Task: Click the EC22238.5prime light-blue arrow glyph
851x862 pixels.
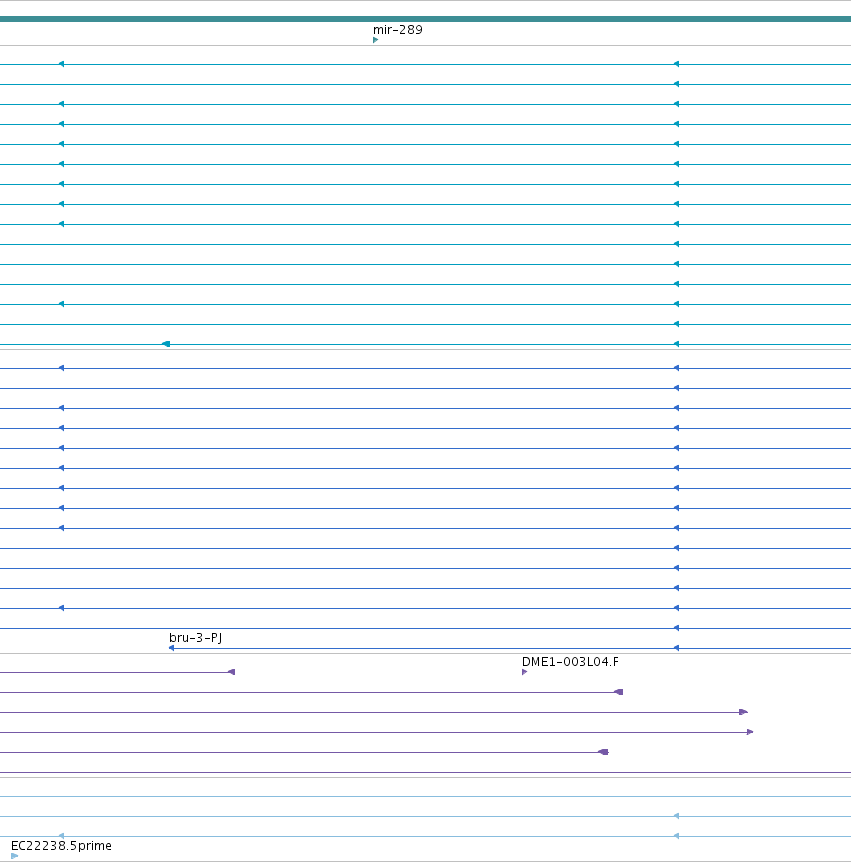Action: [15, 856]
